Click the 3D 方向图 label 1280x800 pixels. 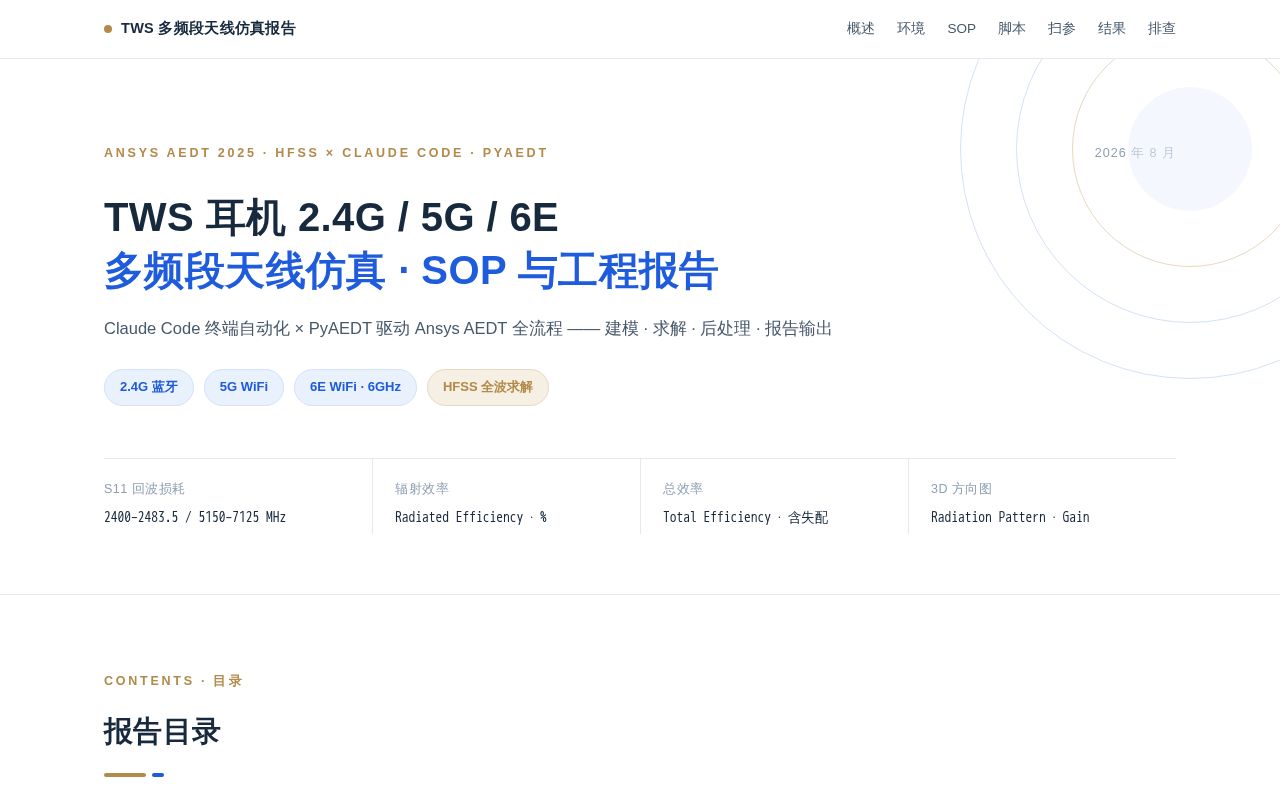point(961,489)
